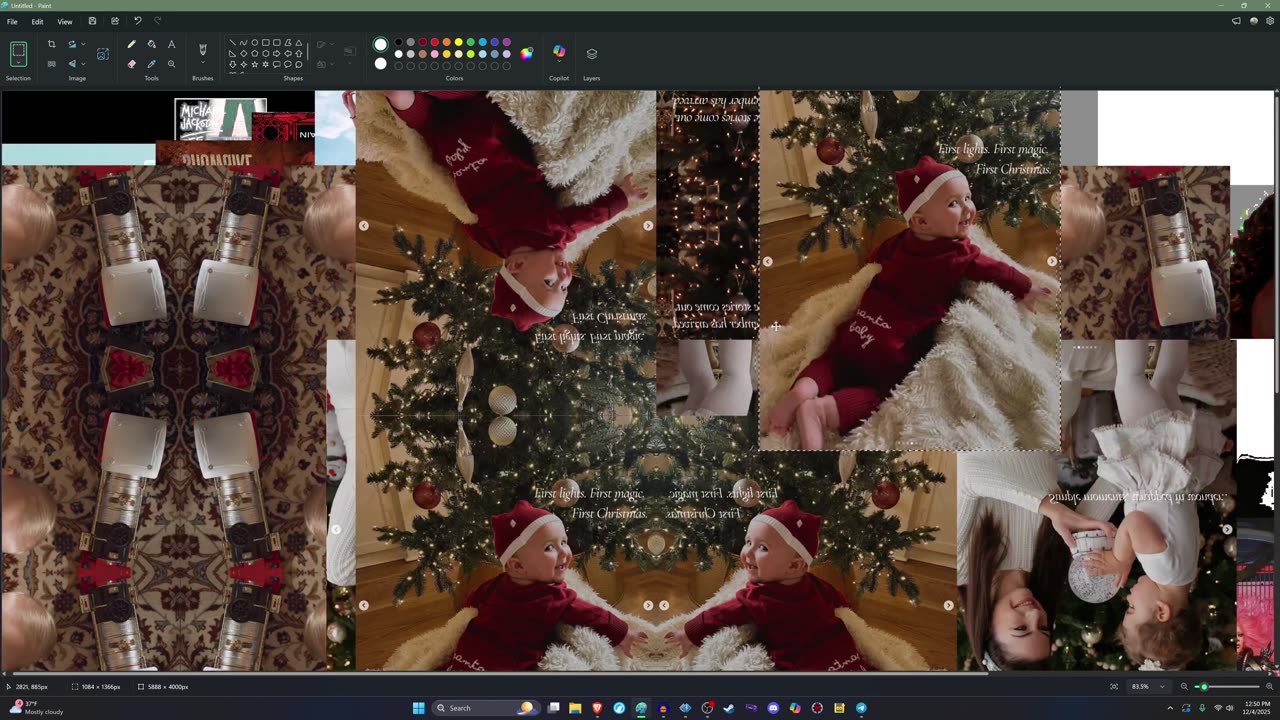Select the Fill bucket tool
The width and height of the screenshot is (1280, 720).
coord(151,44)
